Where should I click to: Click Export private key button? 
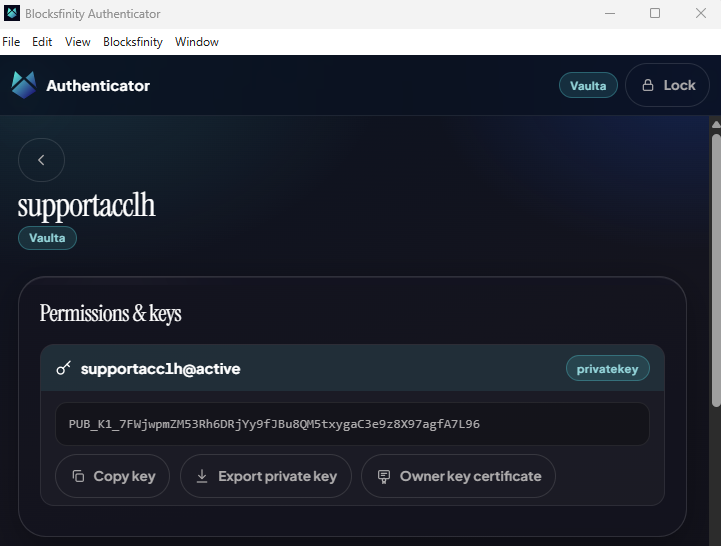pos(266,476)
